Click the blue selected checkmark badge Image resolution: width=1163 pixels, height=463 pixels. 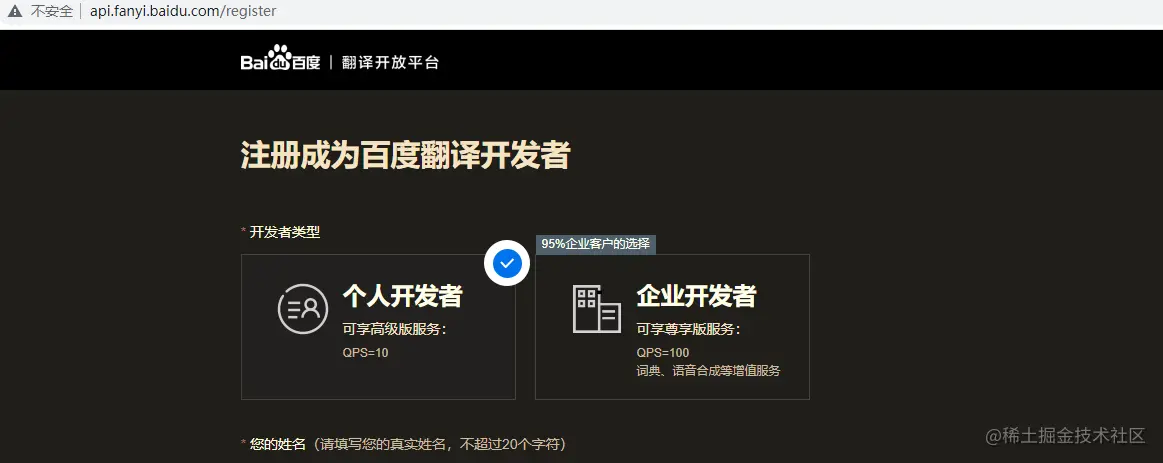click(507, 263)
